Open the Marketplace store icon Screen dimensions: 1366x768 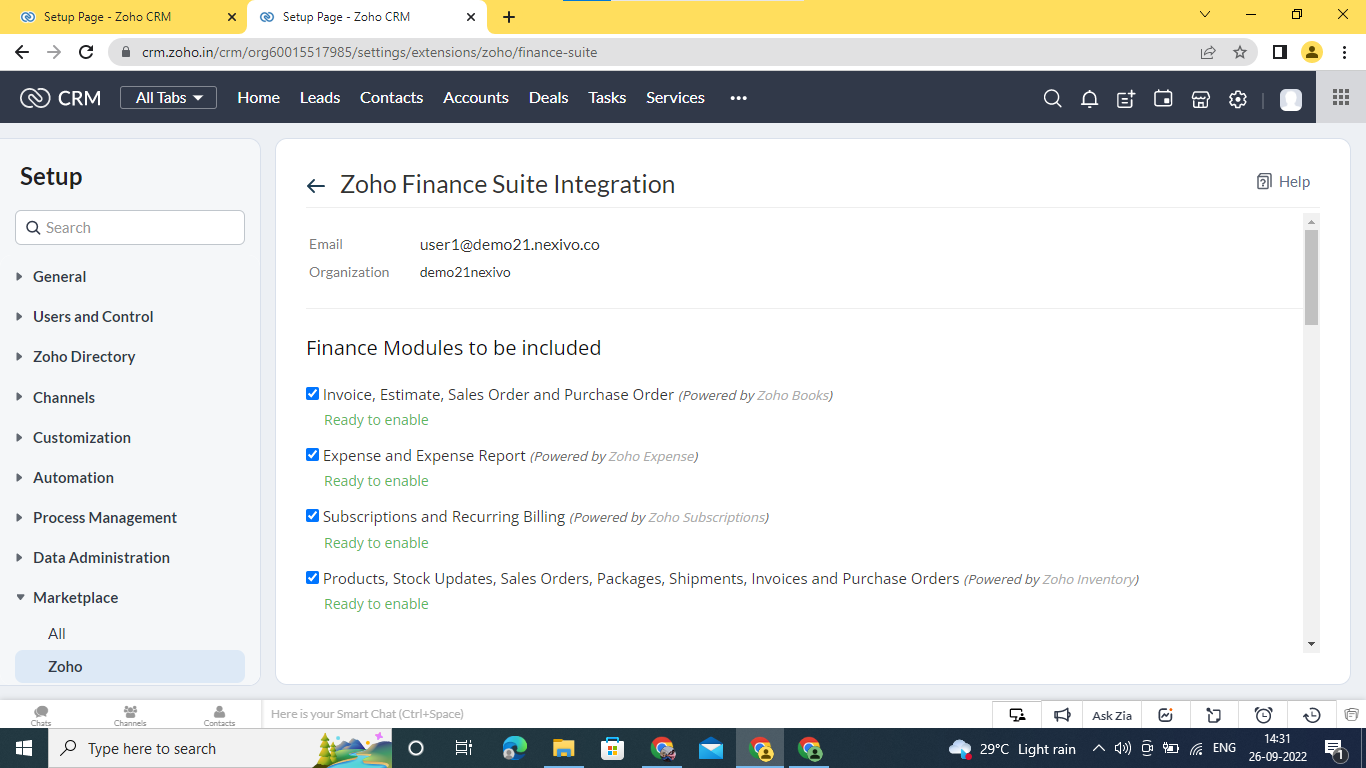[1201, 98]
